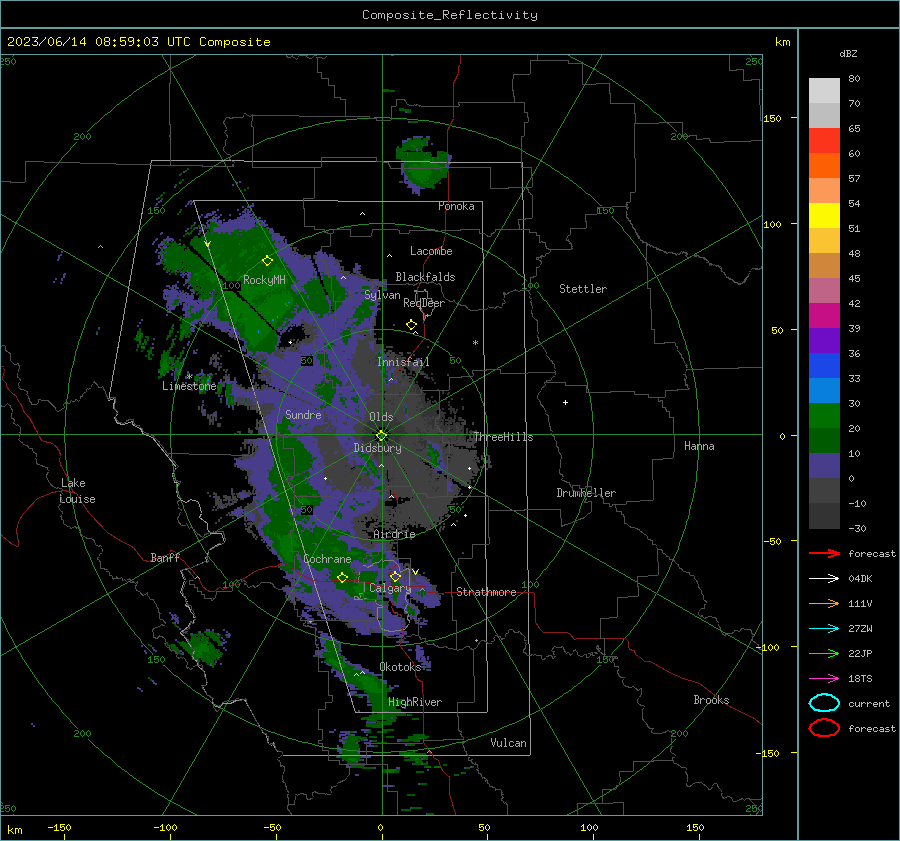
Task: Click the Banff city label
Action: pos(165,557)
